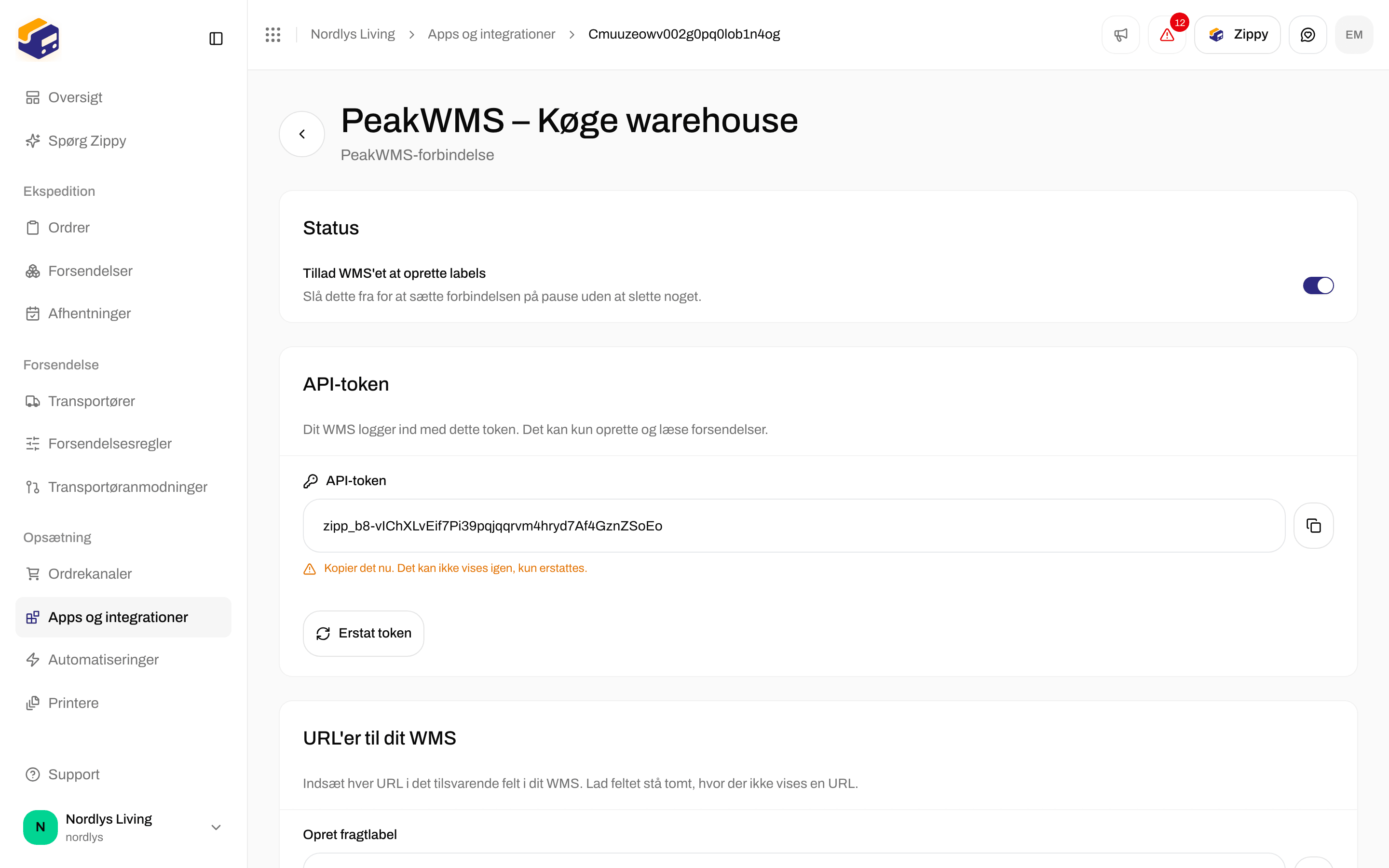Click the Cmuuzeowv002g0pq0lob1n4og breadcrumb

(684, 34)
